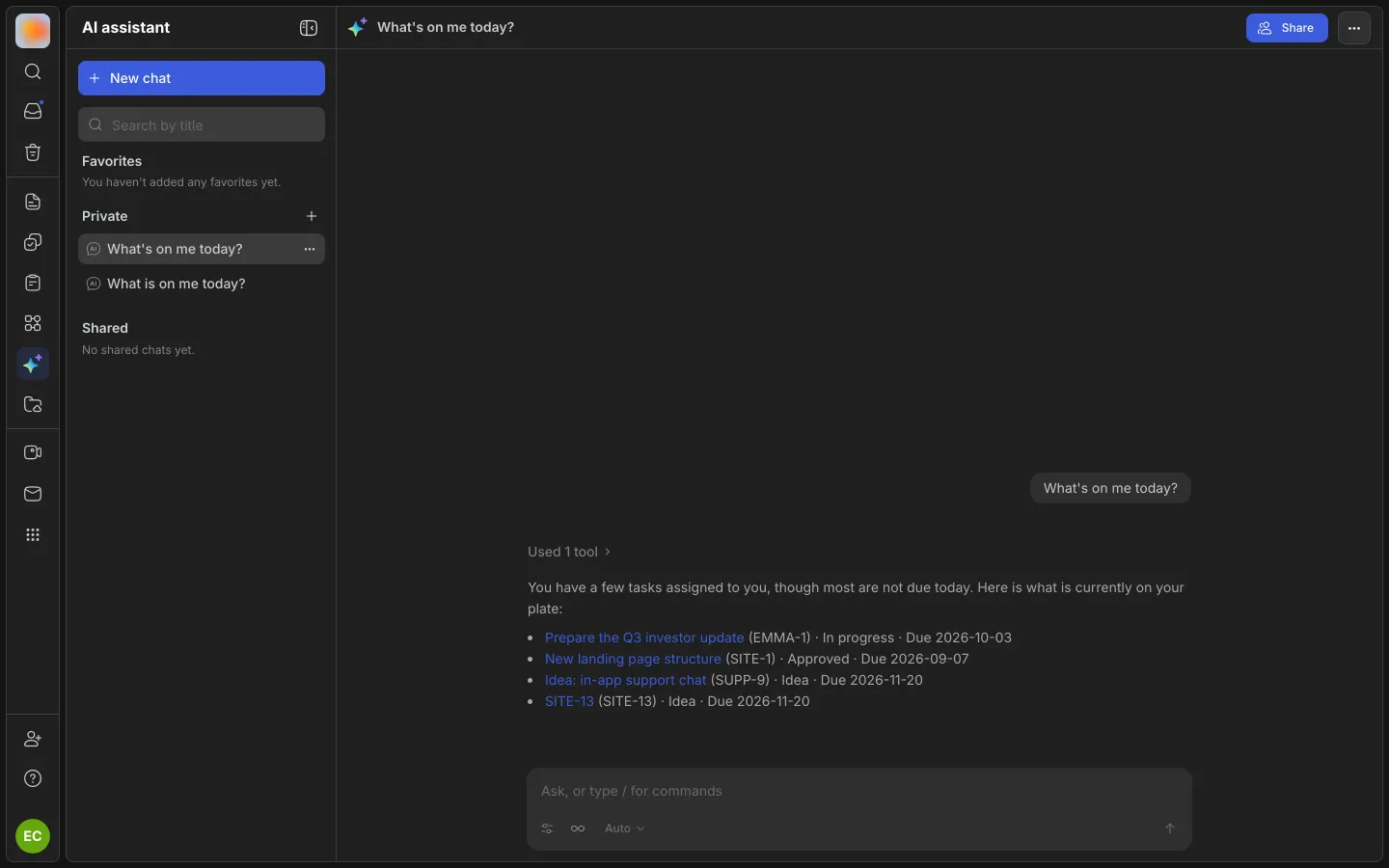Open options for What's on me today? chat
The height and width of the screenshot is (868, 1389).
tap(310, 249)
